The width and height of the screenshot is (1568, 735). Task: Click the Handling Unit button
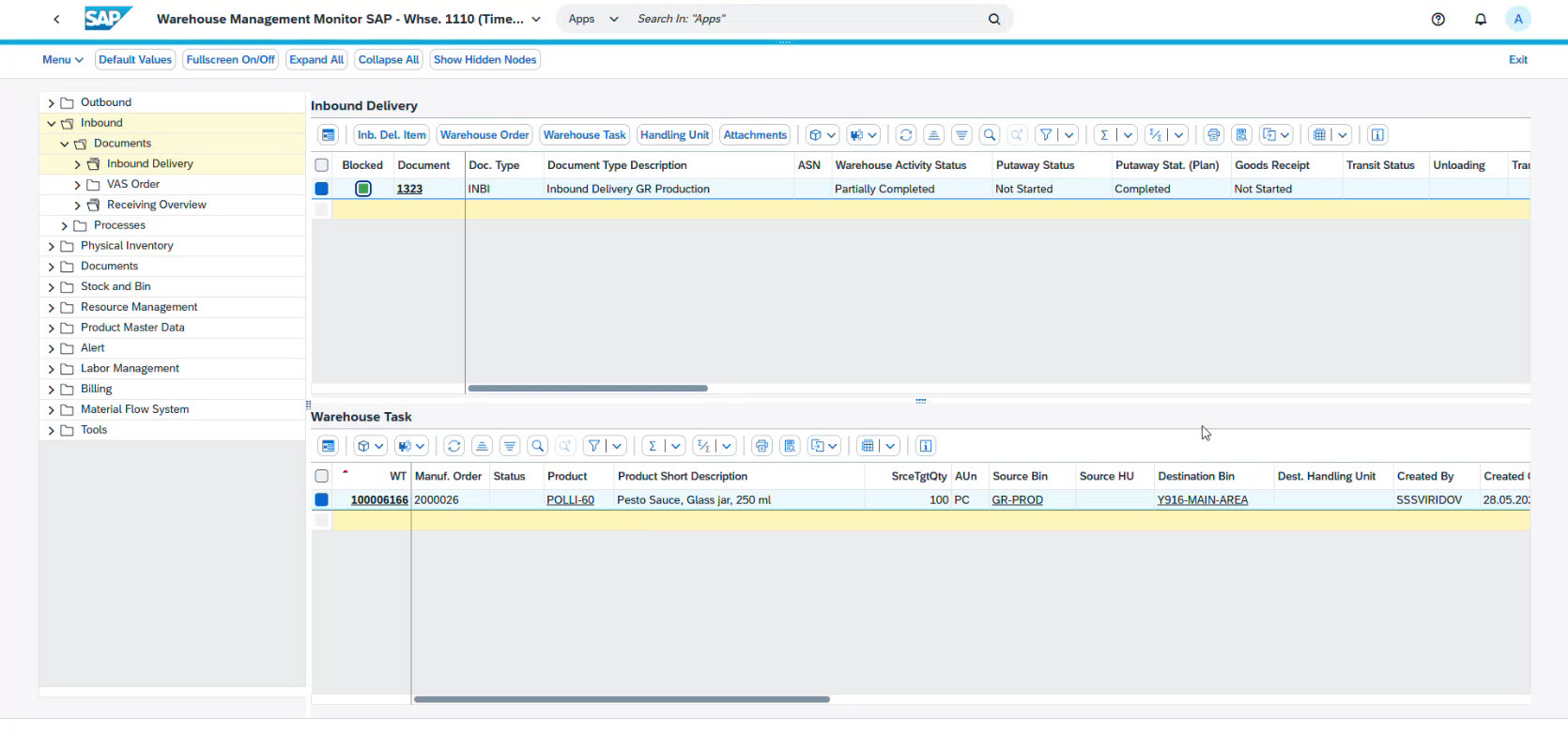click(x=674, y=135)
